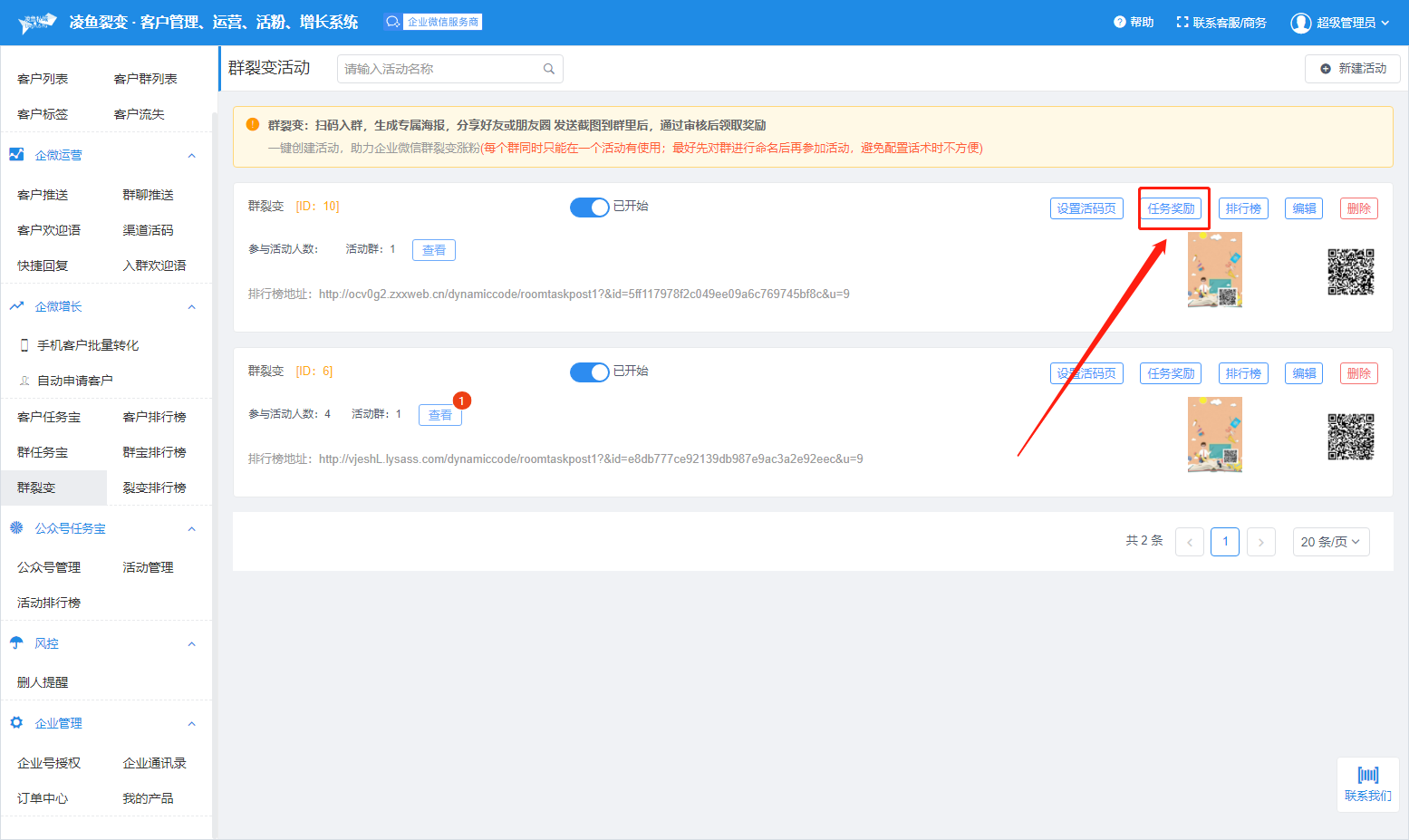Open poster thumbnail for activity ID 10
The width and height of the screenshot is (1409, 840).
click(x=1214, y=270)
